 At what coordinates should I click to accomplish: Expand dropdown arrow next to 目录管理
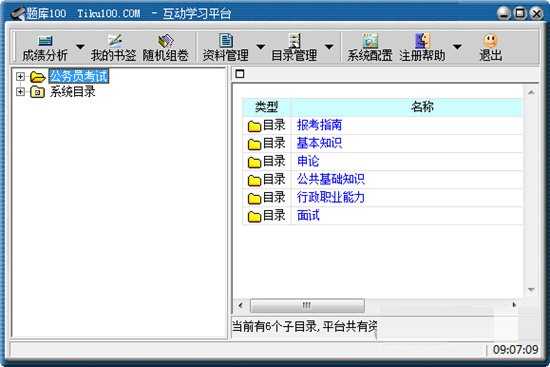329,46
